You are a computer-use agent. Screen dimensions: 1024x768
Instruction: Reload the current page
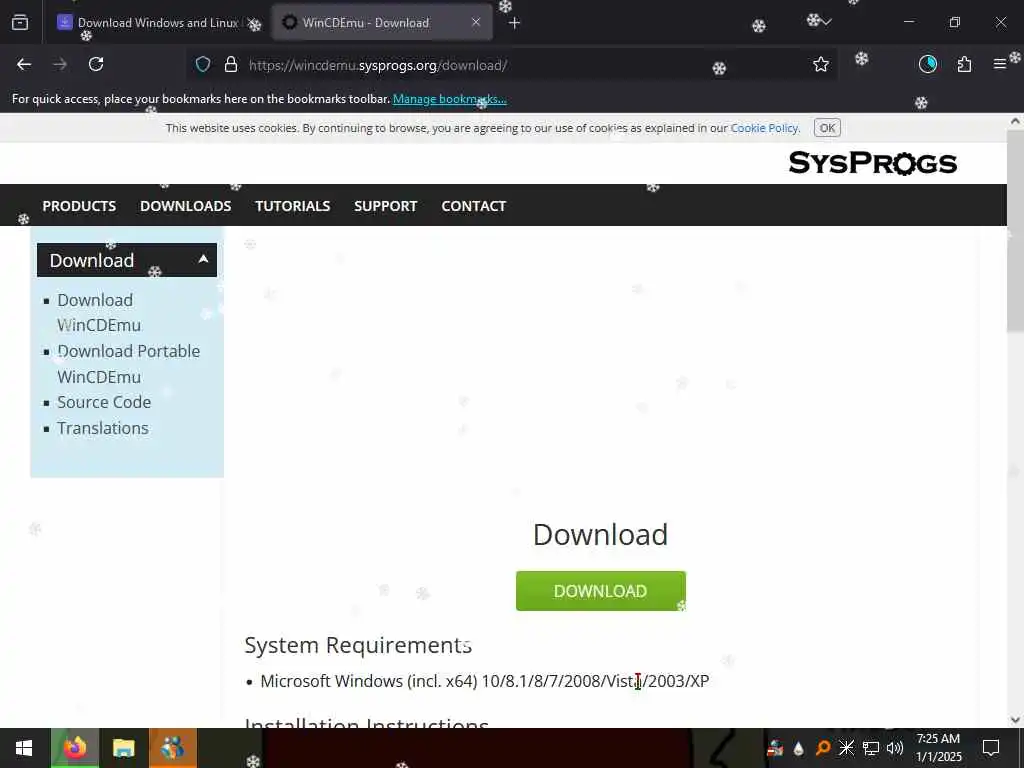[x=96, y=64]
